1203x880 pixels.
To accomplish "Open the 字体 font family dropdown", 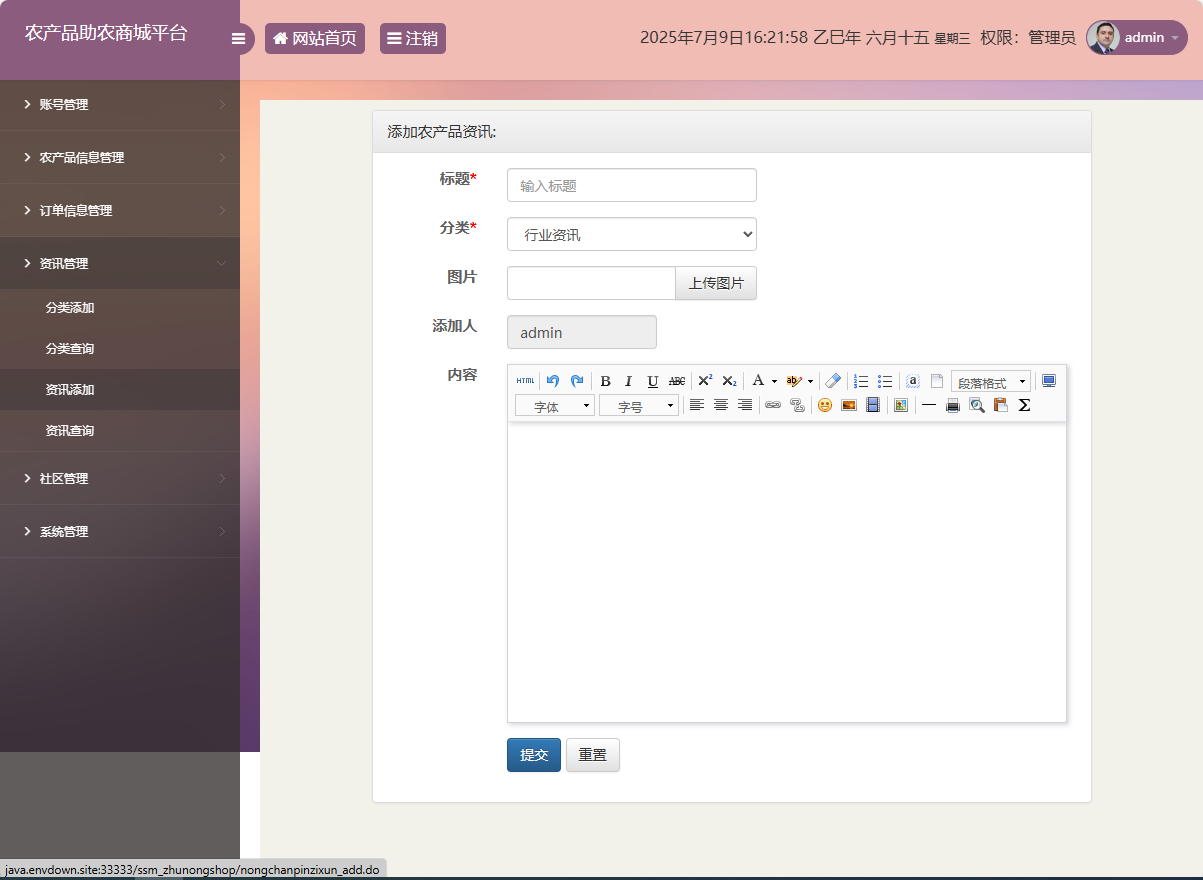I will click(x=554, y=406).
